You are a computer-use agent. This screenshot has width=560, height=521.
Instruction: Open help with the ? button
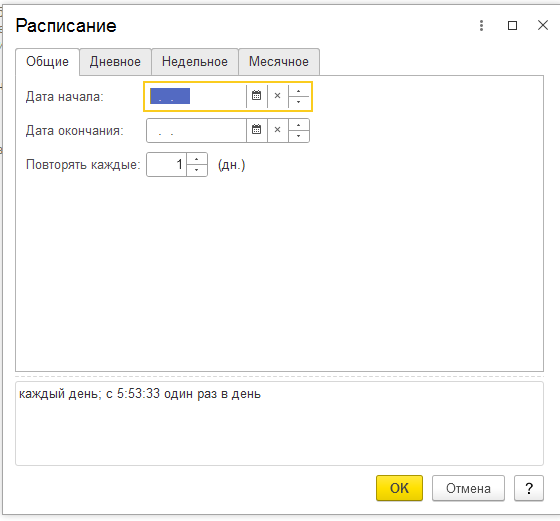pyautogui.click(x=529, y=488)
